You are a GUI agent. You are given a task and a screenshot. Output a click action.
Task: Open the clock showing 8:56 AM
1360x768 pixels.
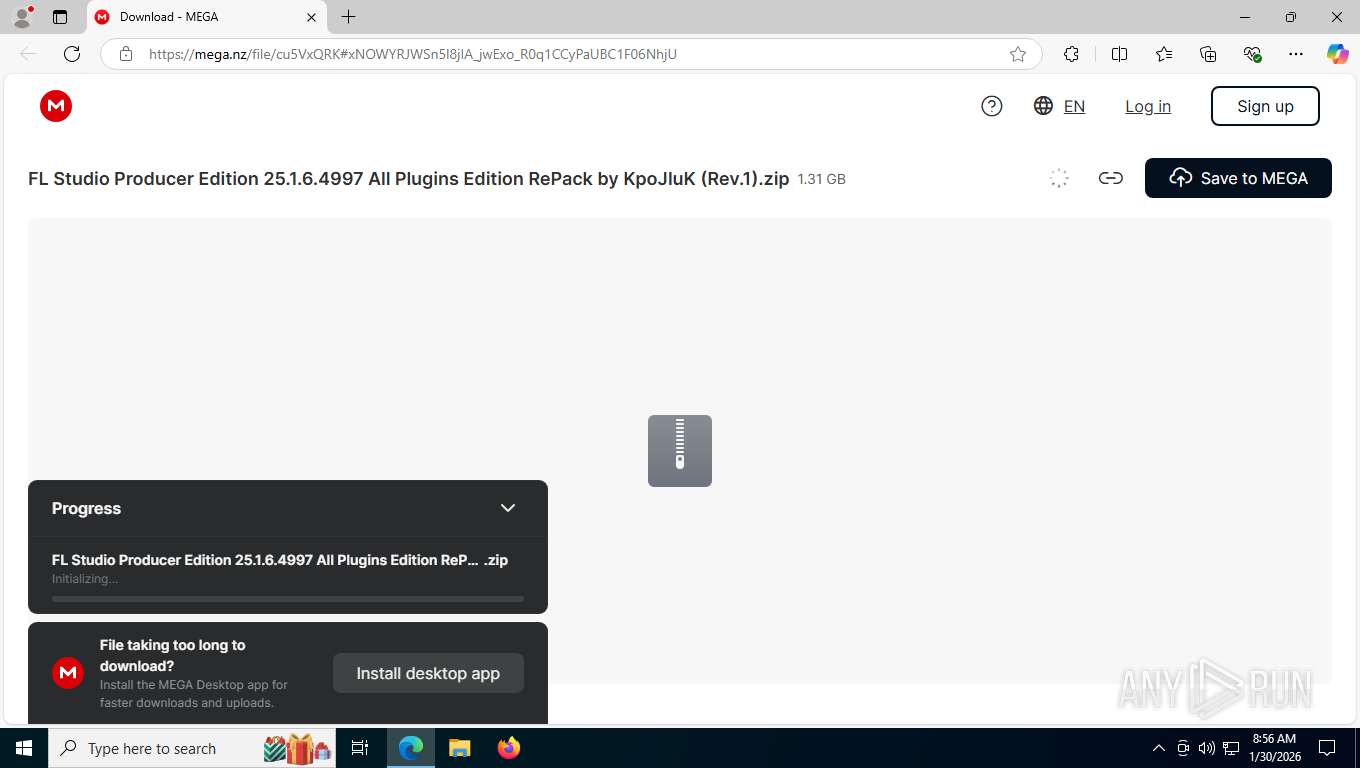1273,748
